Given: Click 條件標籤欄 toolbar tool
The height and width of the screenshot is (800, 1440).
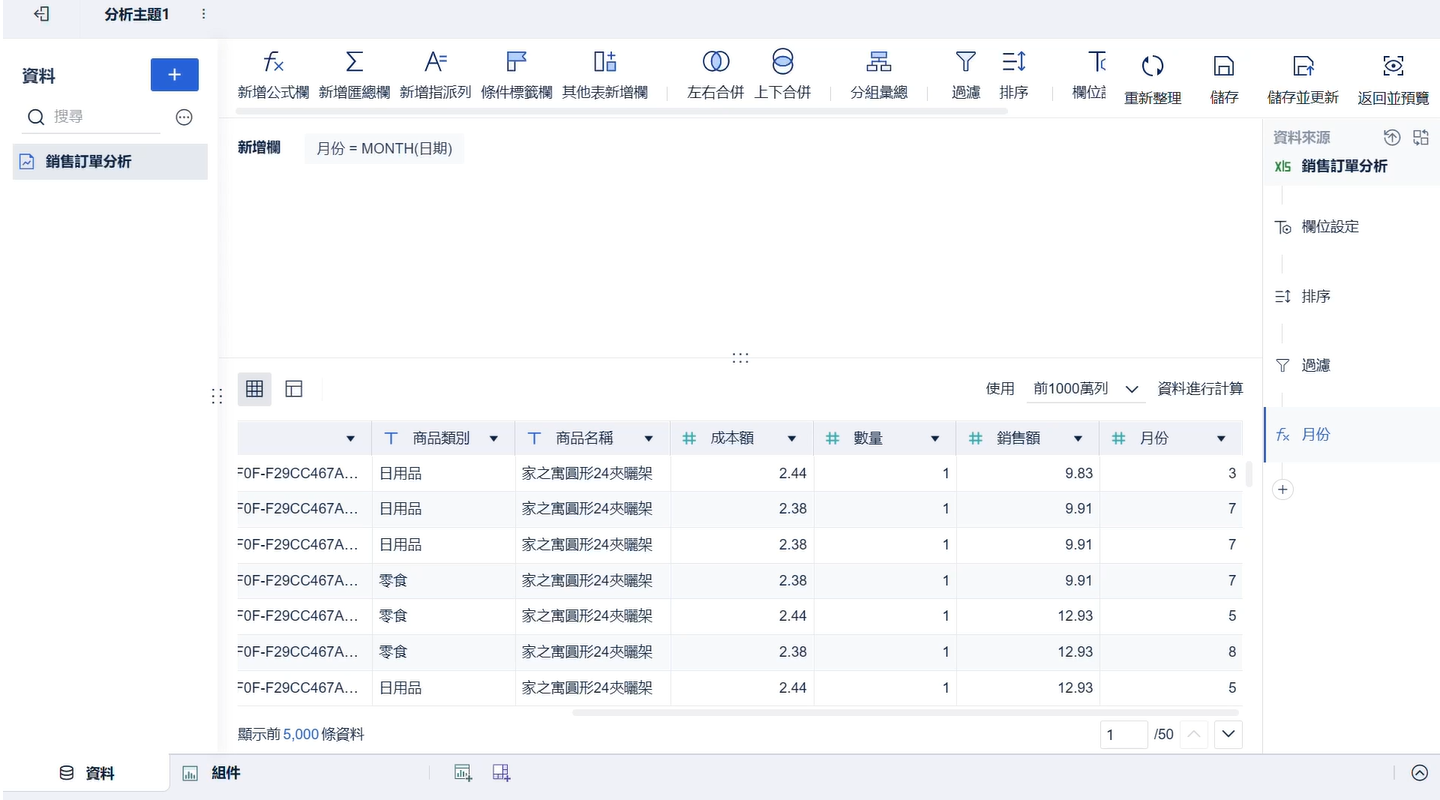Looking at the screenshot, I should 516,76.
